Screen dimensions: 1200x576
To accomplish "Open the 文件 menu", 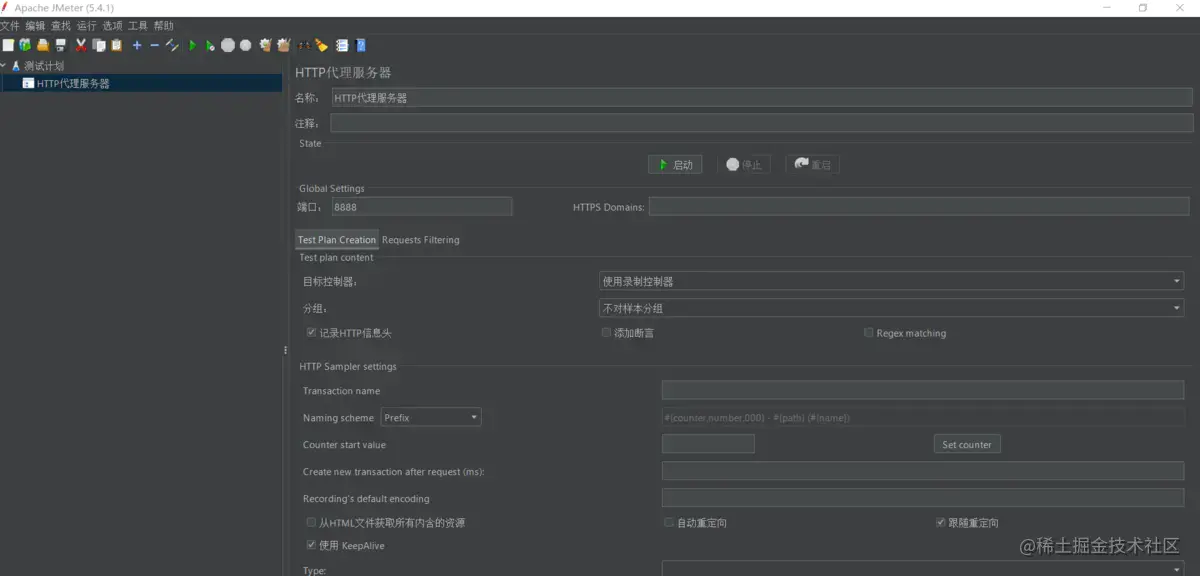I will click(x=10, y=26).
